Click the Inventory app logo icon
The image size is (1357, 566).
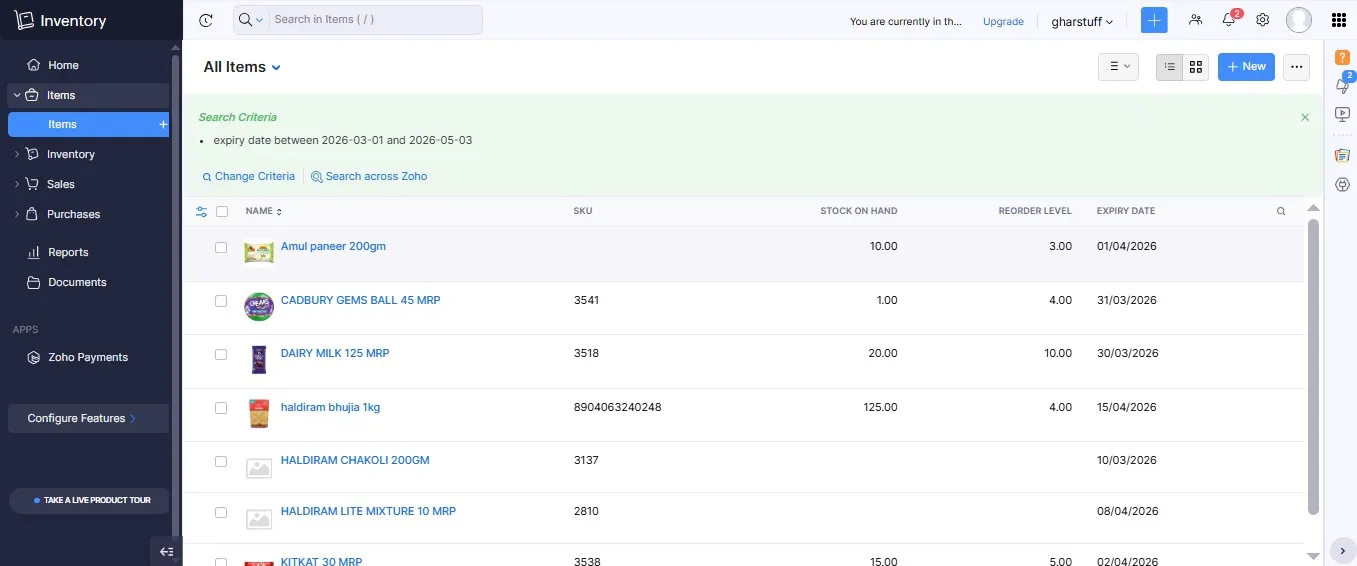click(25, 21)
